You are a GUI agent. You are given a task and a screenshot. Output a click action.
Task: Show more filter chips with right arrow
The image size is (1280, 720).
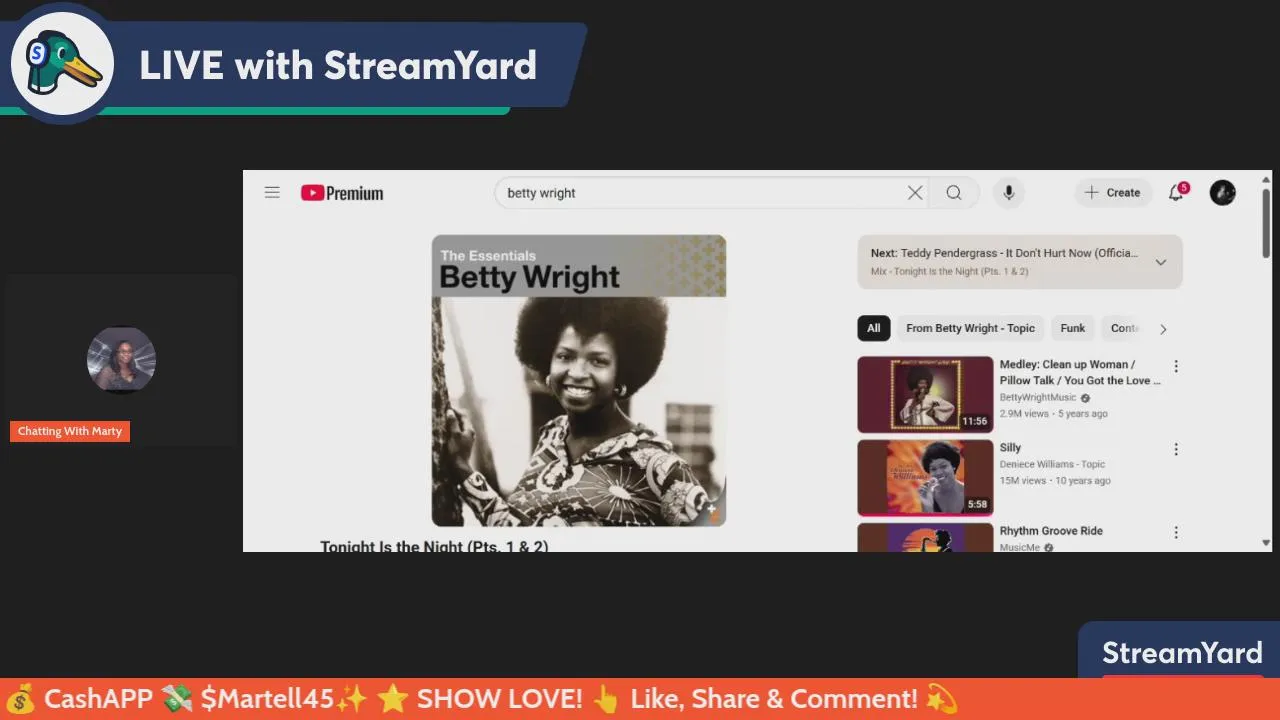pos(1162,329)
